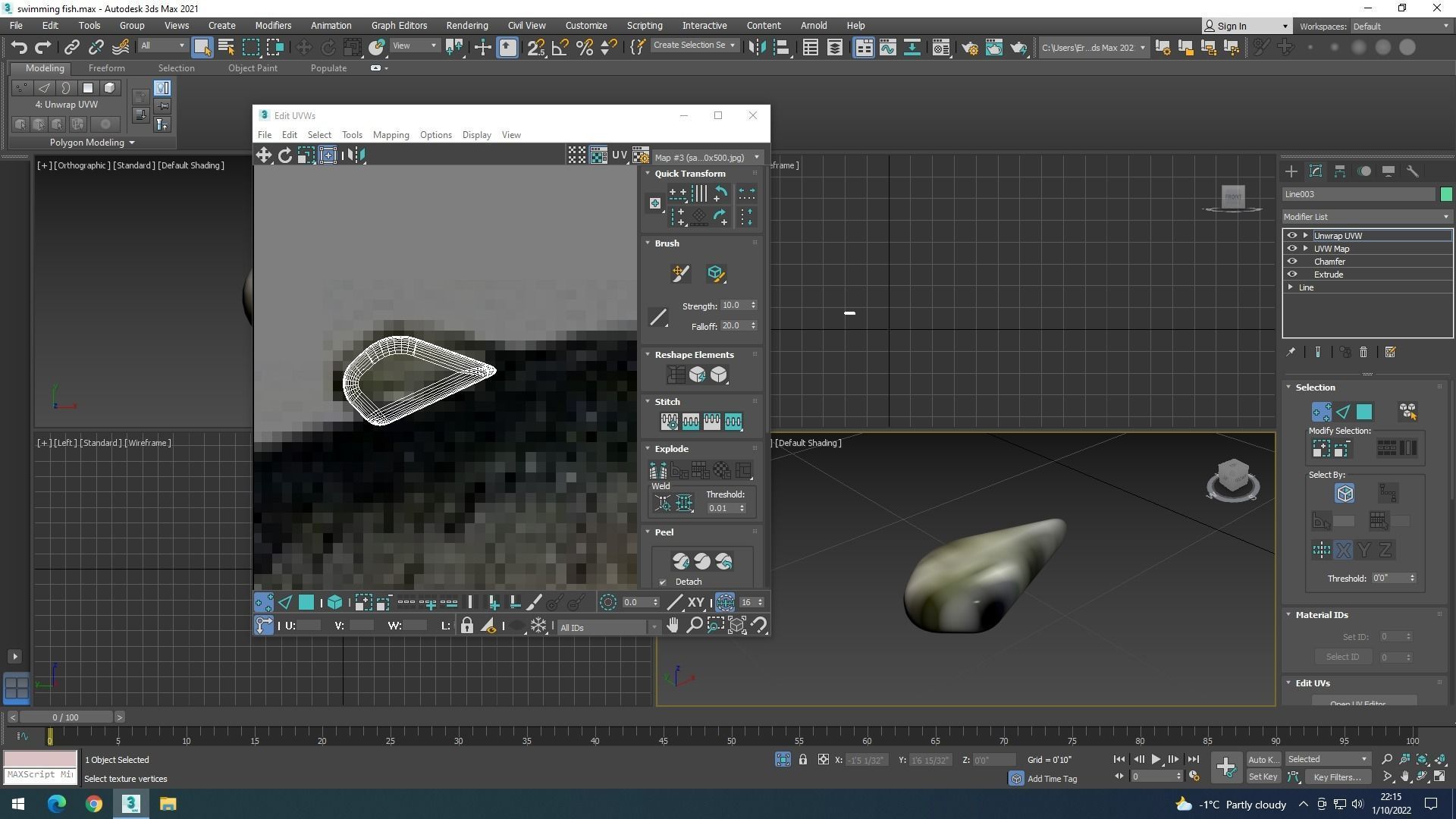Click the Straighten Selection icon in Reshape Elements

[x=675, y=375]
